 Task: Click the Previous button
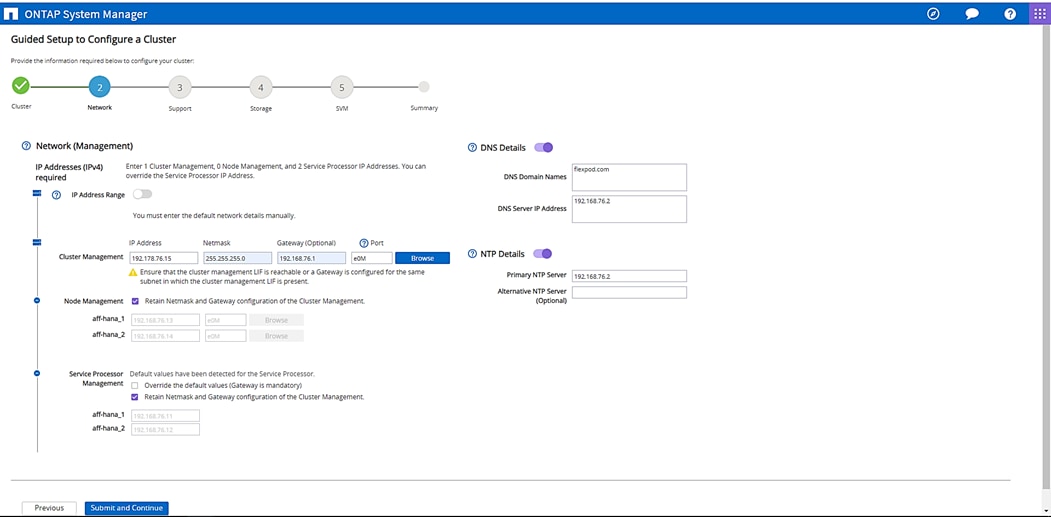(50, 508)
